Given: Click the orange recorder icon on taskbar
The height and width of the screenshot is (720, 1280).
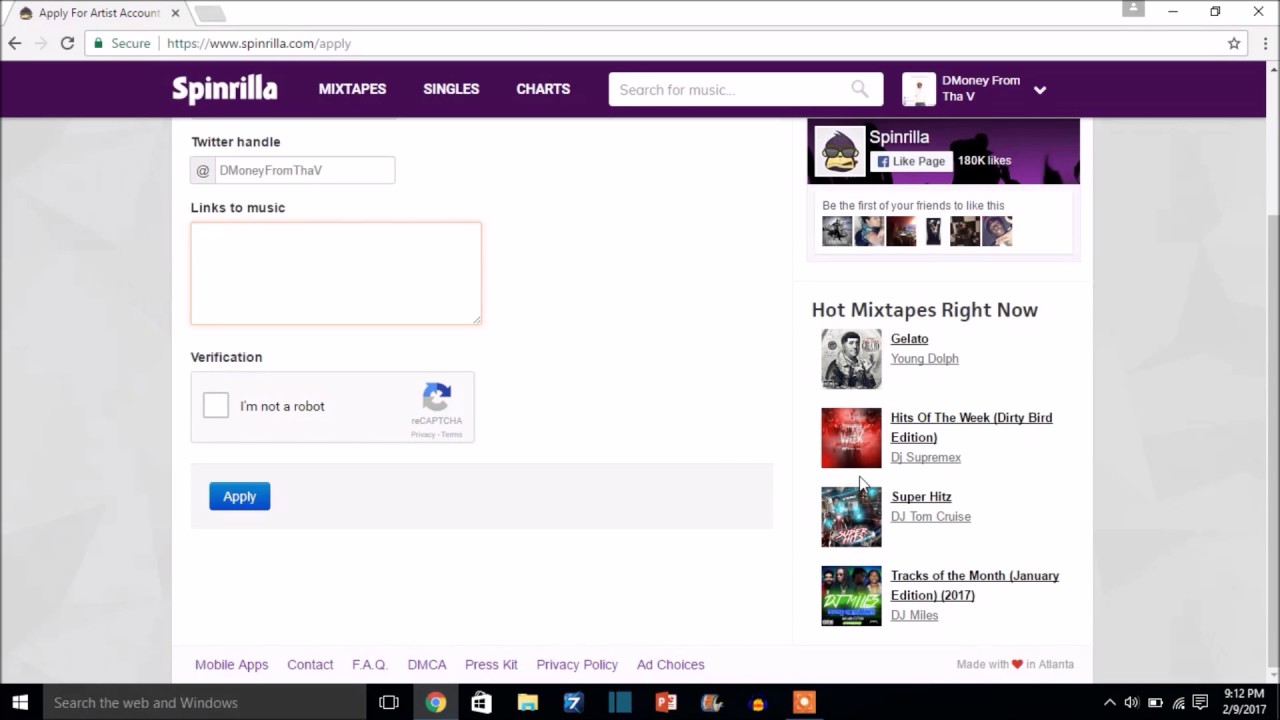Looking at the screenshot, I should (x=803, y=703).
